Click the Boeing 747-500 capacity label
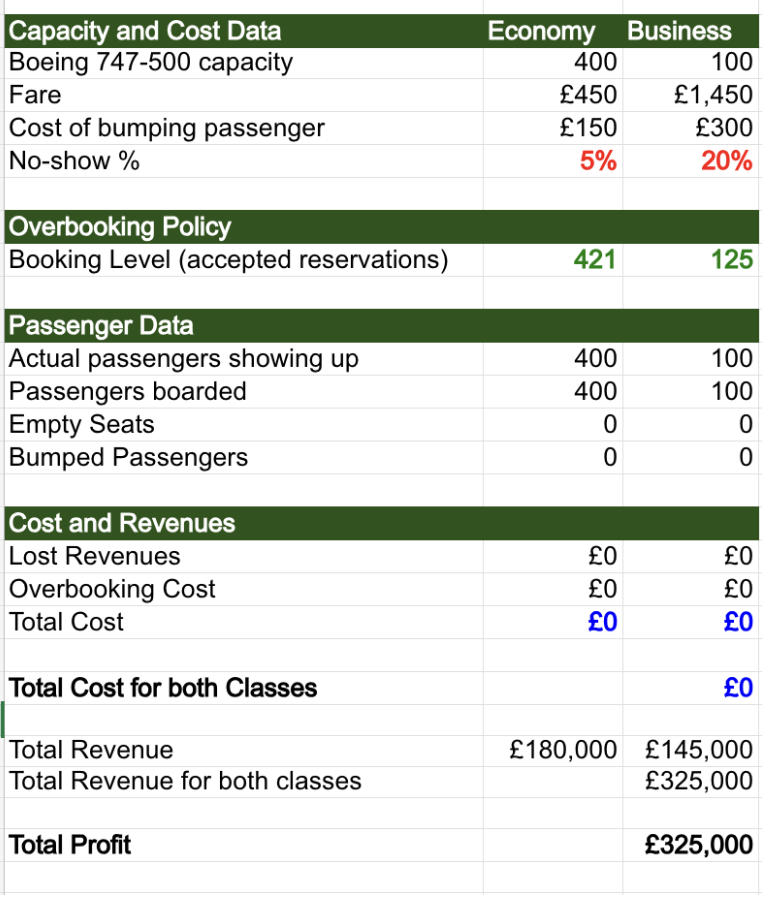 [151, 62]
